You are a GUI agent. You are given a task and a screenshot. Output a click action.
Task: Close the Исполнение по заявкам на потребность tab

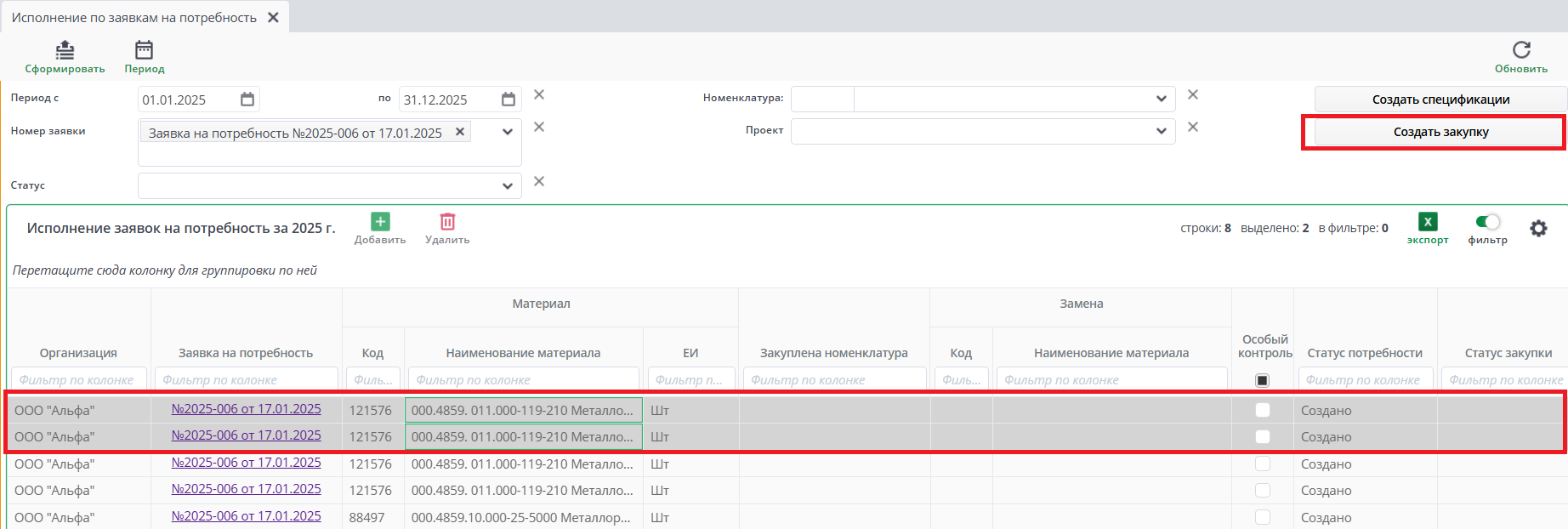tap(274, 17)
